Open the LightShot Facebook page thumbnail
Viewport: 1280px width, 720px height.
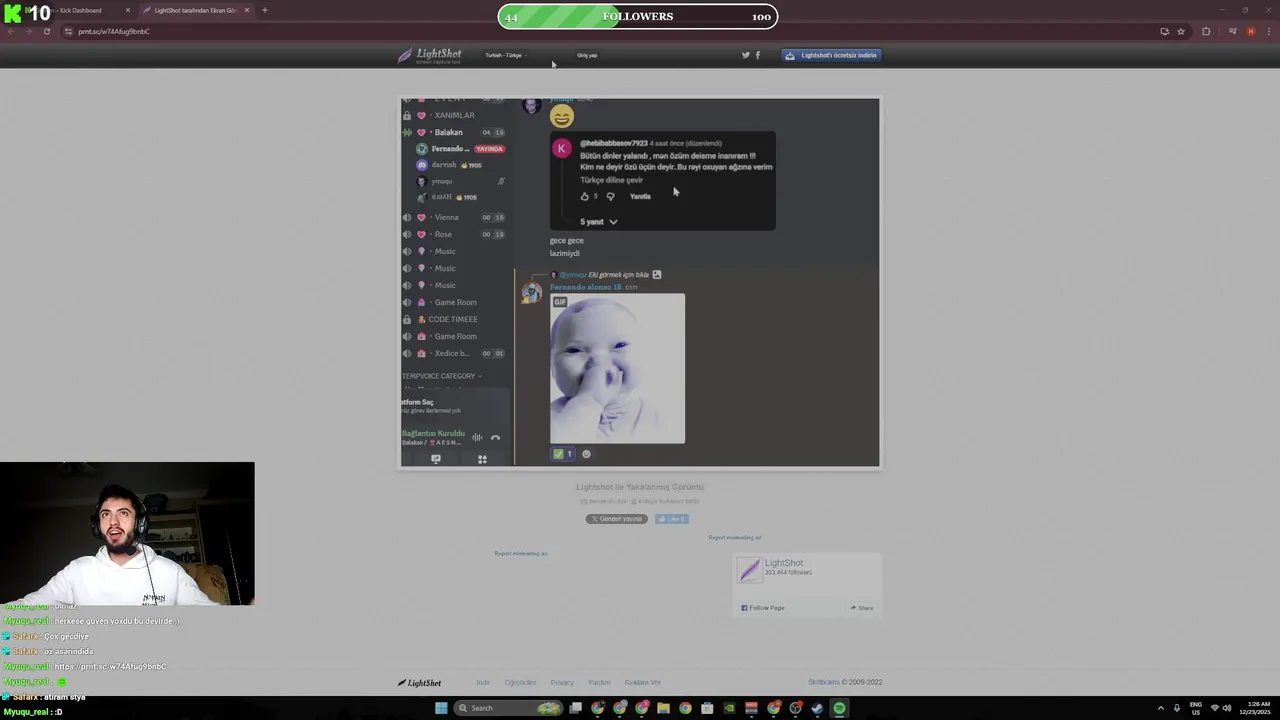(x=749, y=571)
